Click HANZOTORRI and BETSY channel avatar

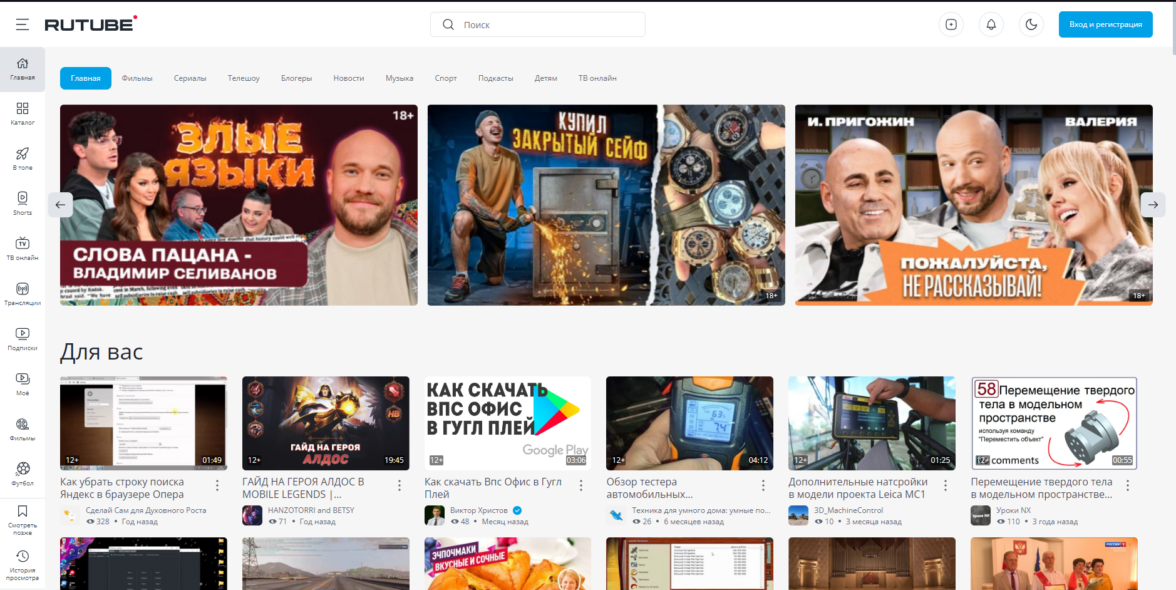pos(252,515)
